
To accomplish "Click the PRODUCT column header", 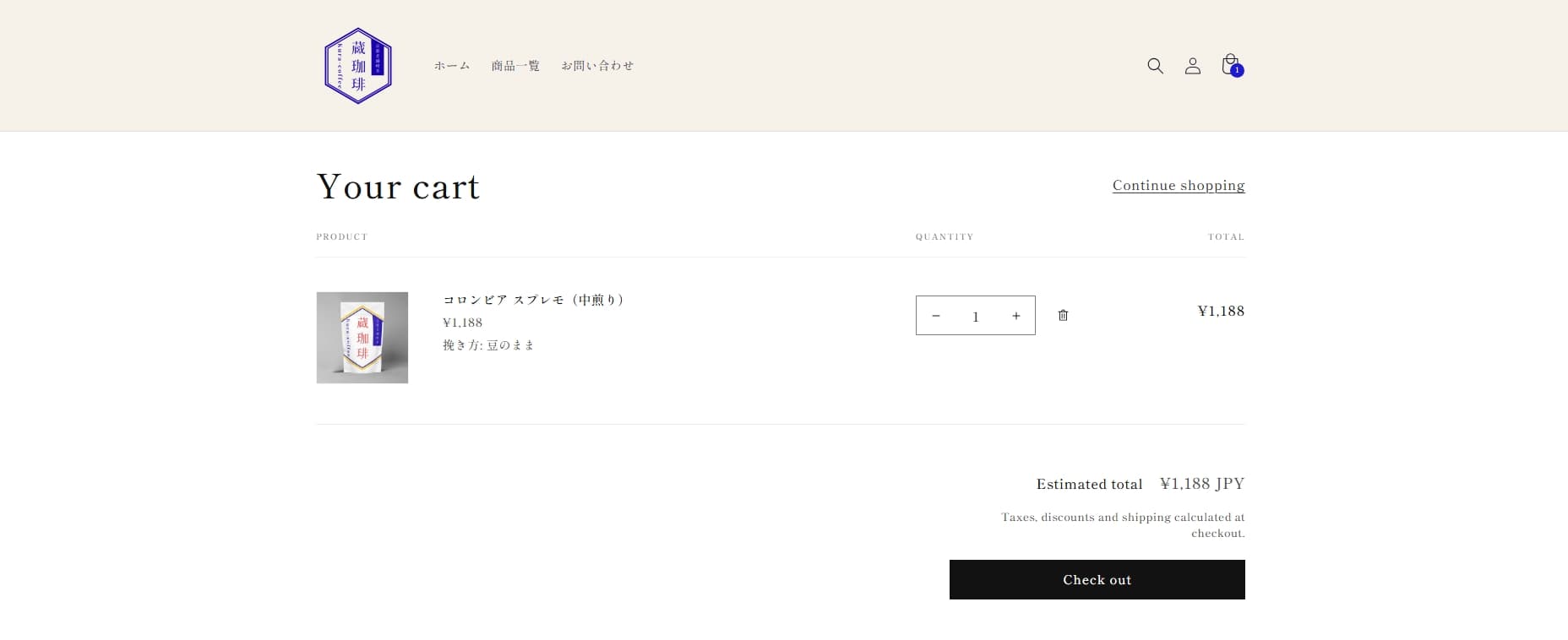I will coord(342,237).
